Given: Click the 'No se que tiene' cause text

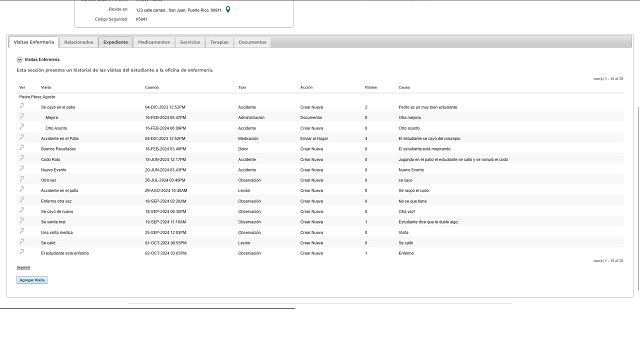Looking at the screenshot, I should point(413,201).
